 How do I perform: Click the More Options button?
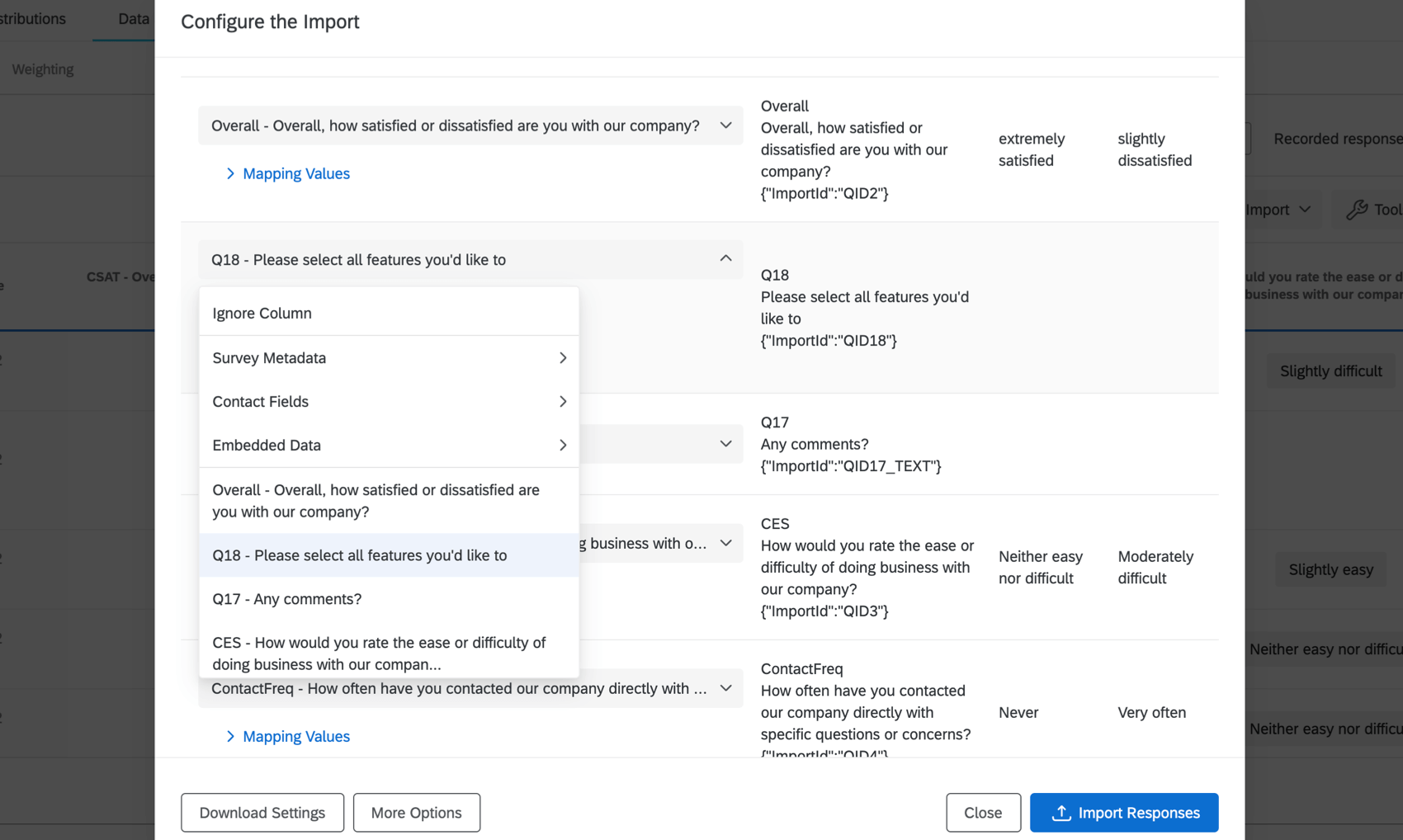(x=416, y=813)
